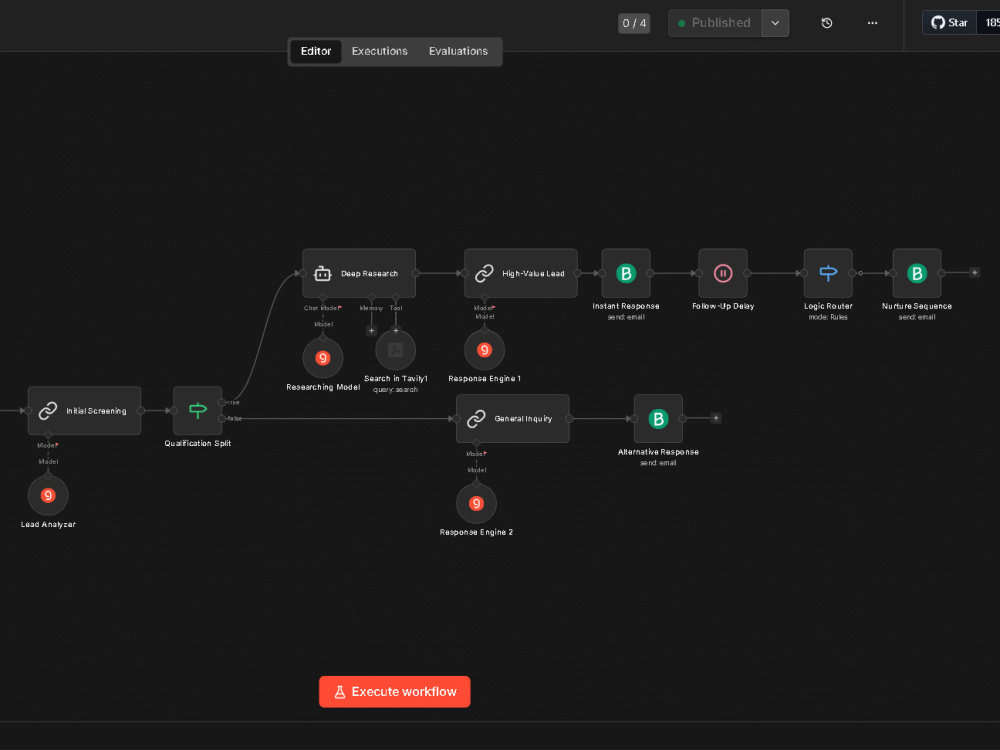Open workflow history clock icon

coord(827,23)
